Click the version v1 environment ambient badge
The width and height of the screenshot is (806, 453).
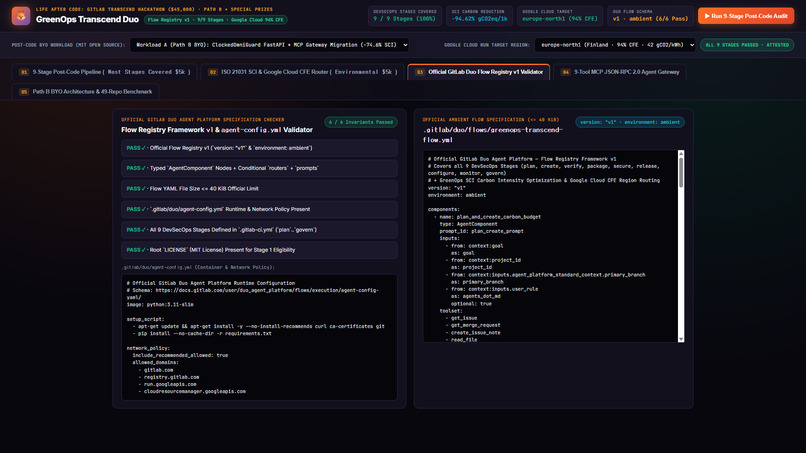(630, 122)
